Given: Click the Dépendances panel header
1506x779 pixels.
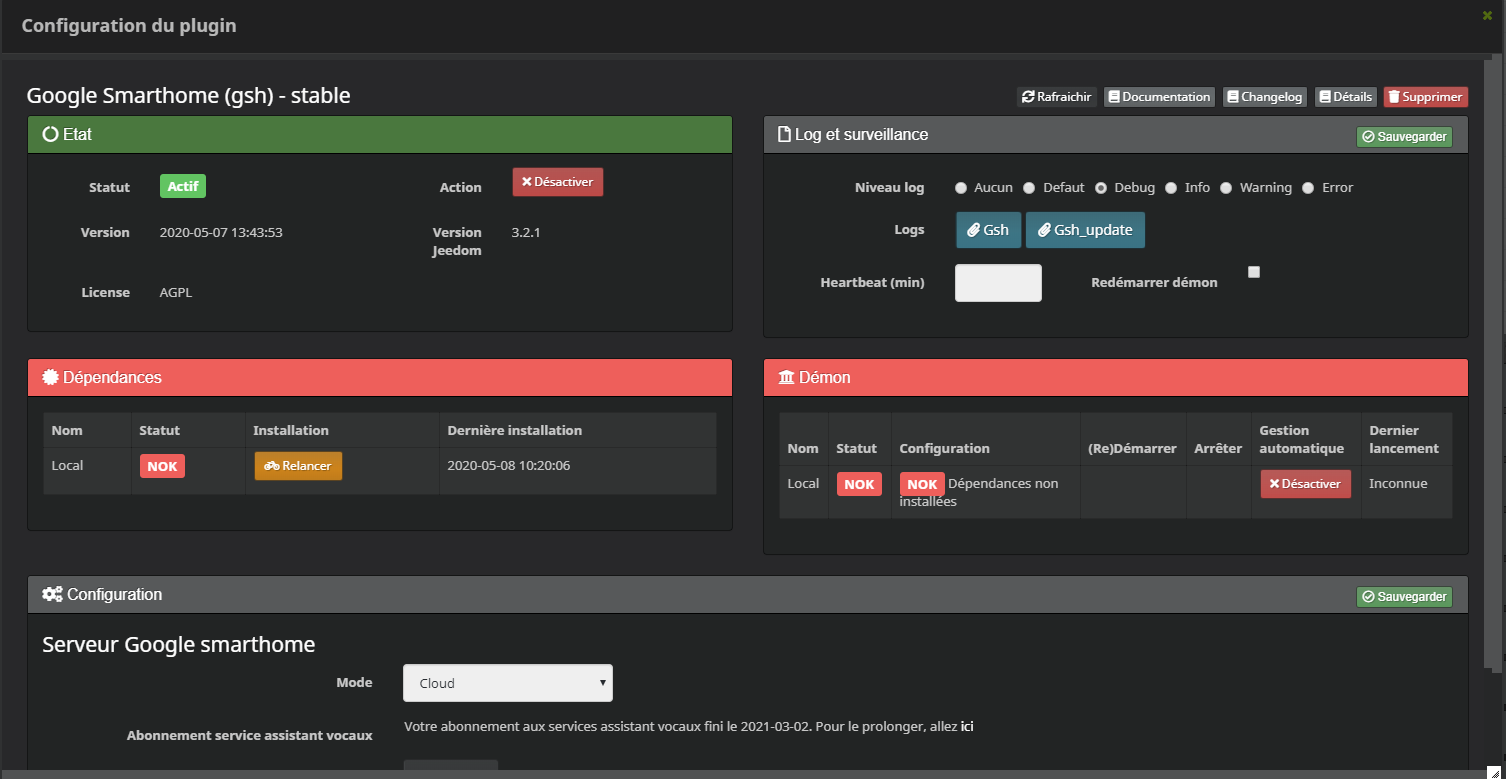Looking at the screenshot, I should 380,378.
